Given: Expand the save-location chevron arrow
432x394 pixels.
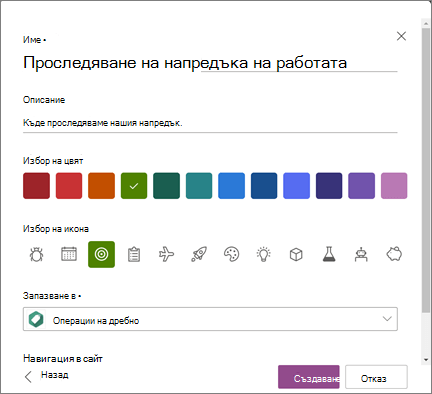Looking at the screenshot, I should [x=387, y=319].
